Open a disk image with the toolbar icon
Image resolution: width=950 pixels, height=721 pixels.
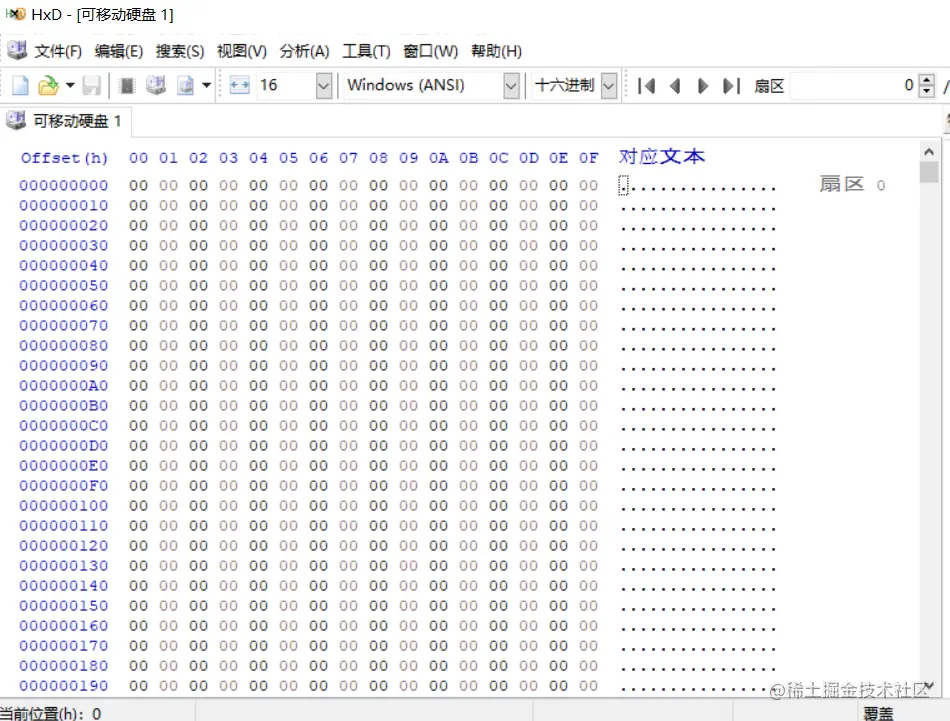185,85
